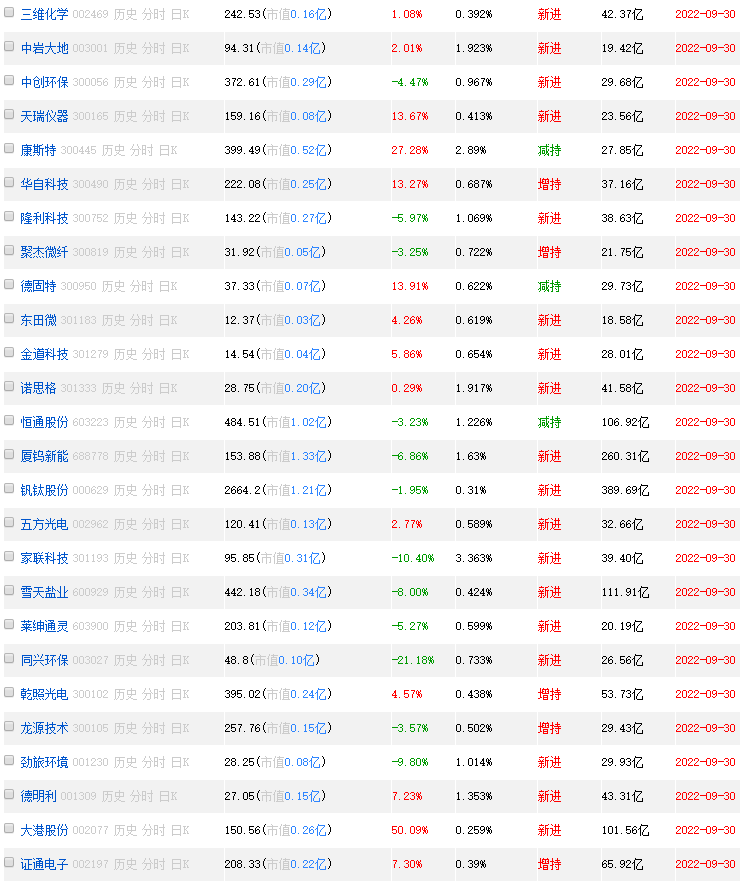Tick the checkbox for 三维化学
750x882 pixels.
[x=9, y=12]
